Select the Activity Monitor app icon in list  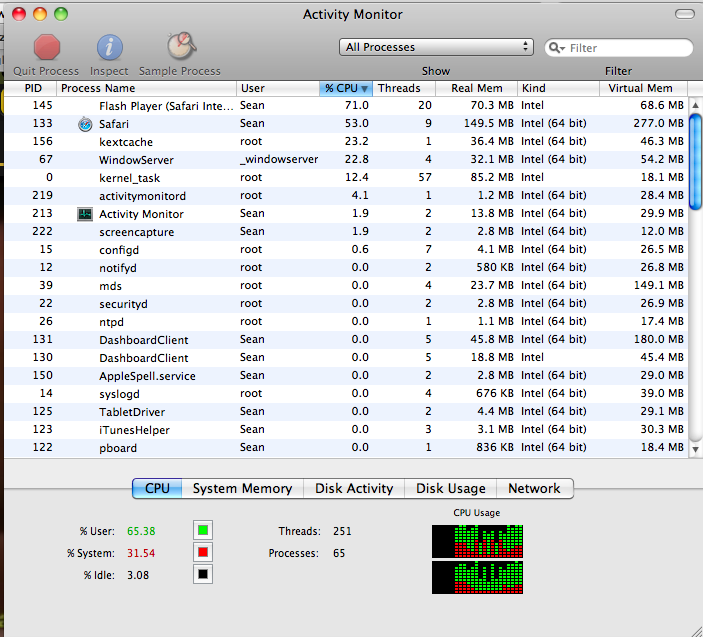[x=85, y=214]
